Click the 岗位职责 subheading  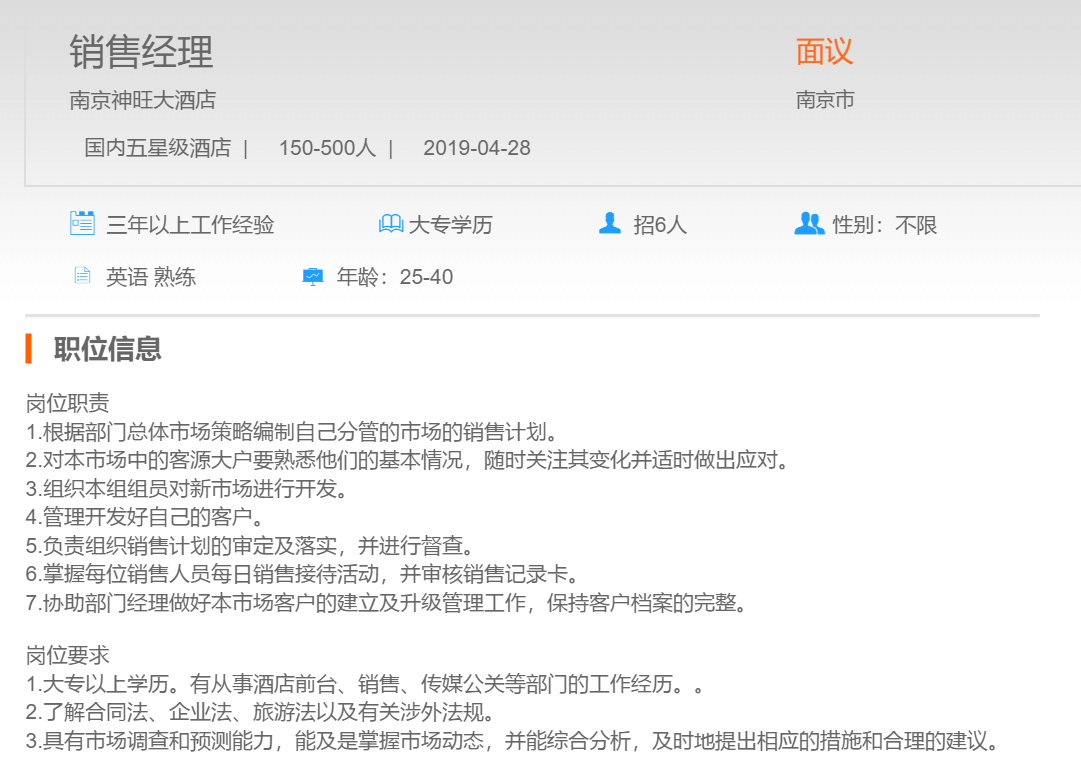(x=67, y=404)
